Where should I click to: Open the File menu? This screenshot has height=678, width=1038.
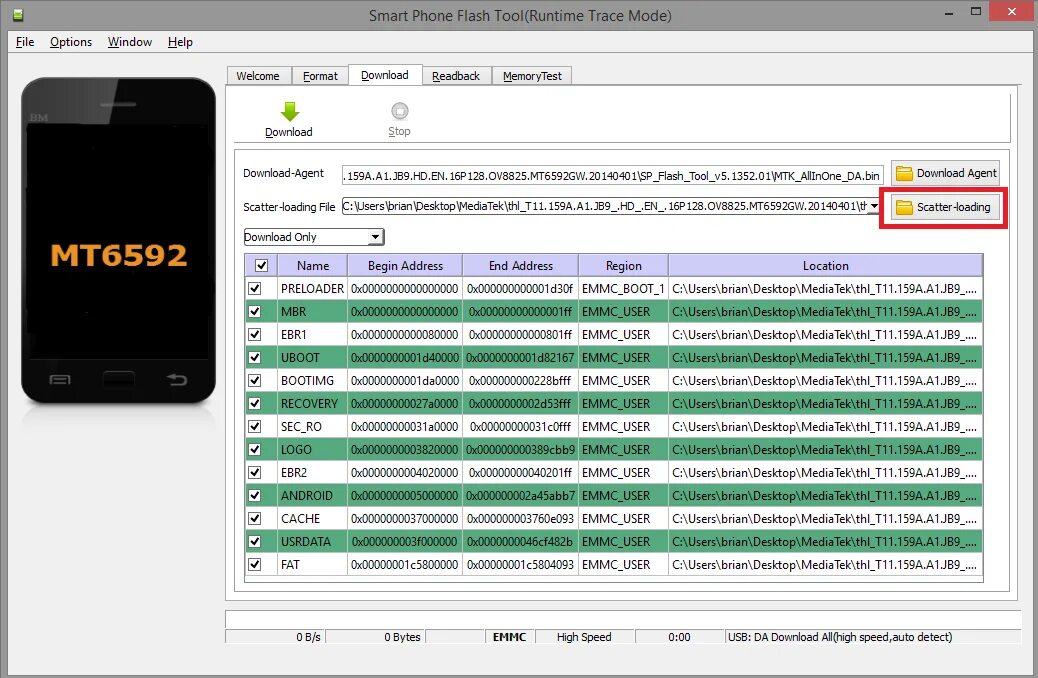(25, 42)
